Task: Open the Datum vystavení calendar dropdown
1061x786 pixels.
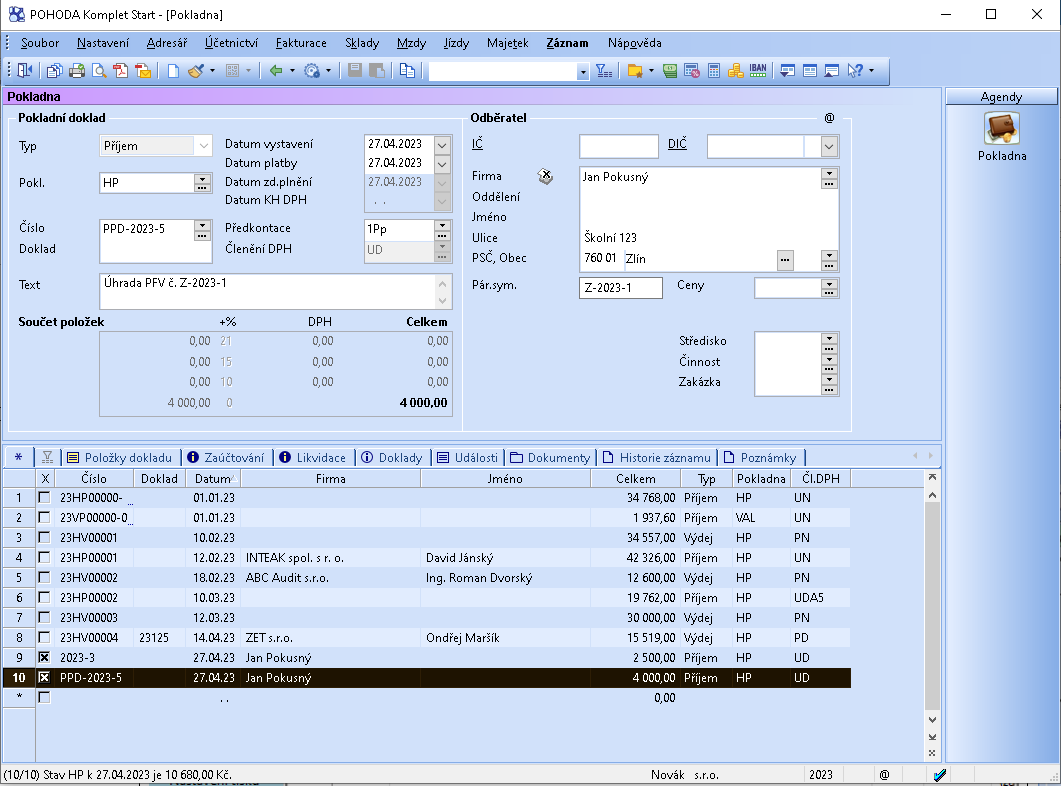Action: 442,145
